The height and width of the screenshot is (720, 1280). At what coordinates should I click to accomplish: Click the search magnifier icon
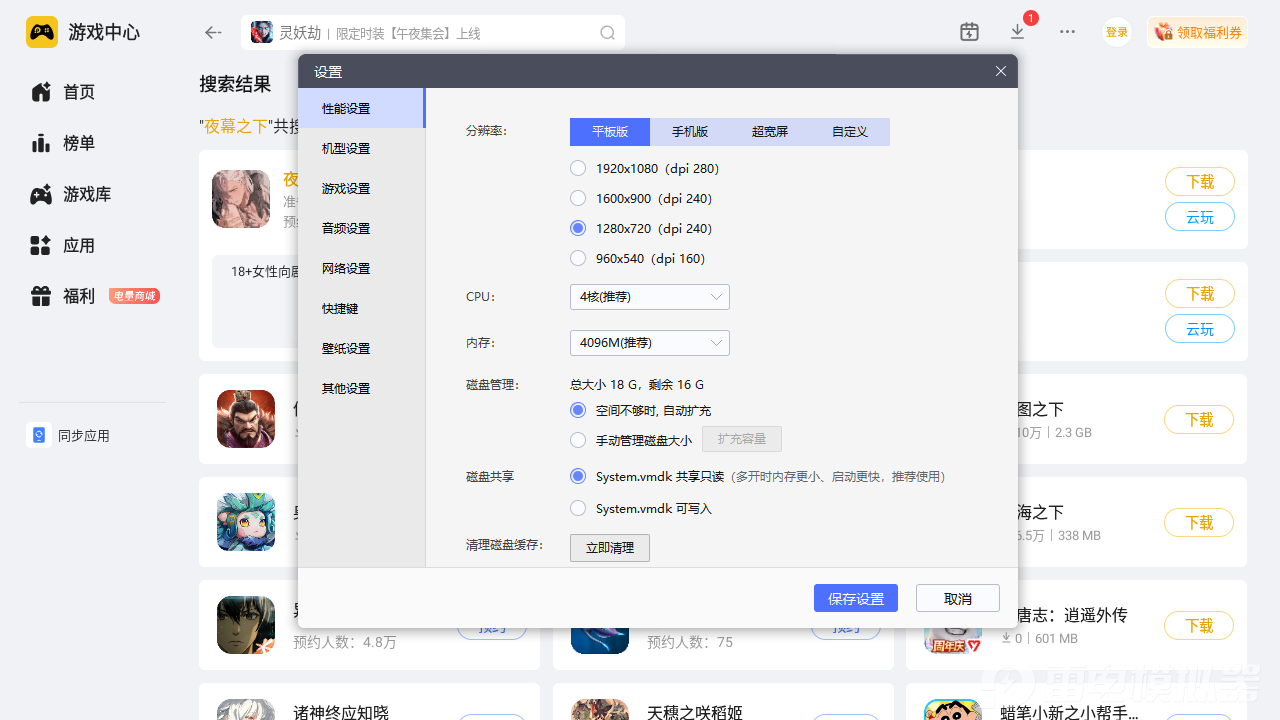click(x=607, y=33)
